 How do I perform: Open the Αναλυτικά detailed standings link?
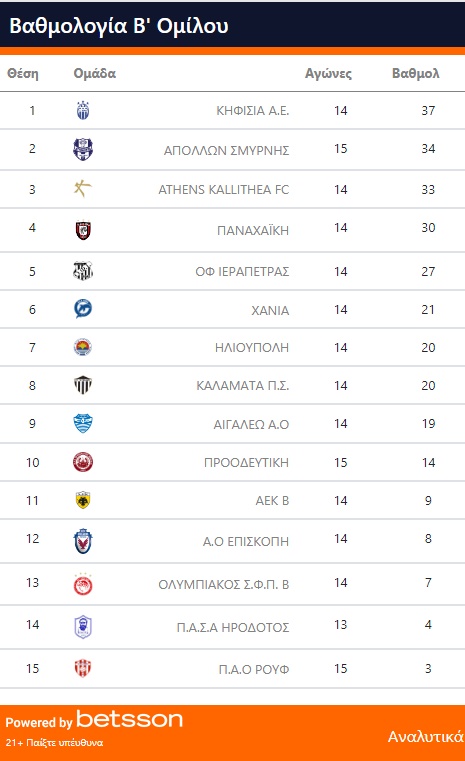coord(426,737)
